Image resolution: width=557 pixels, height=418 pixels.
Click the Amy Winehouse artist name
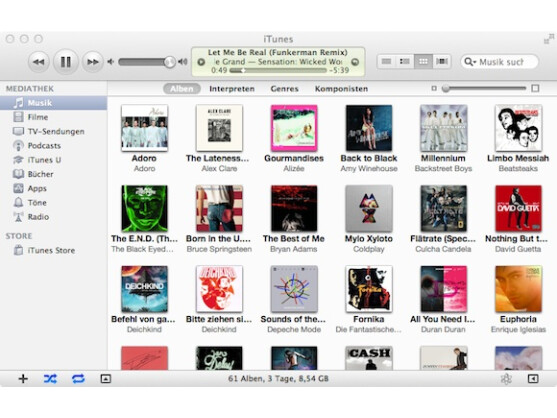(x=369, y=169)
